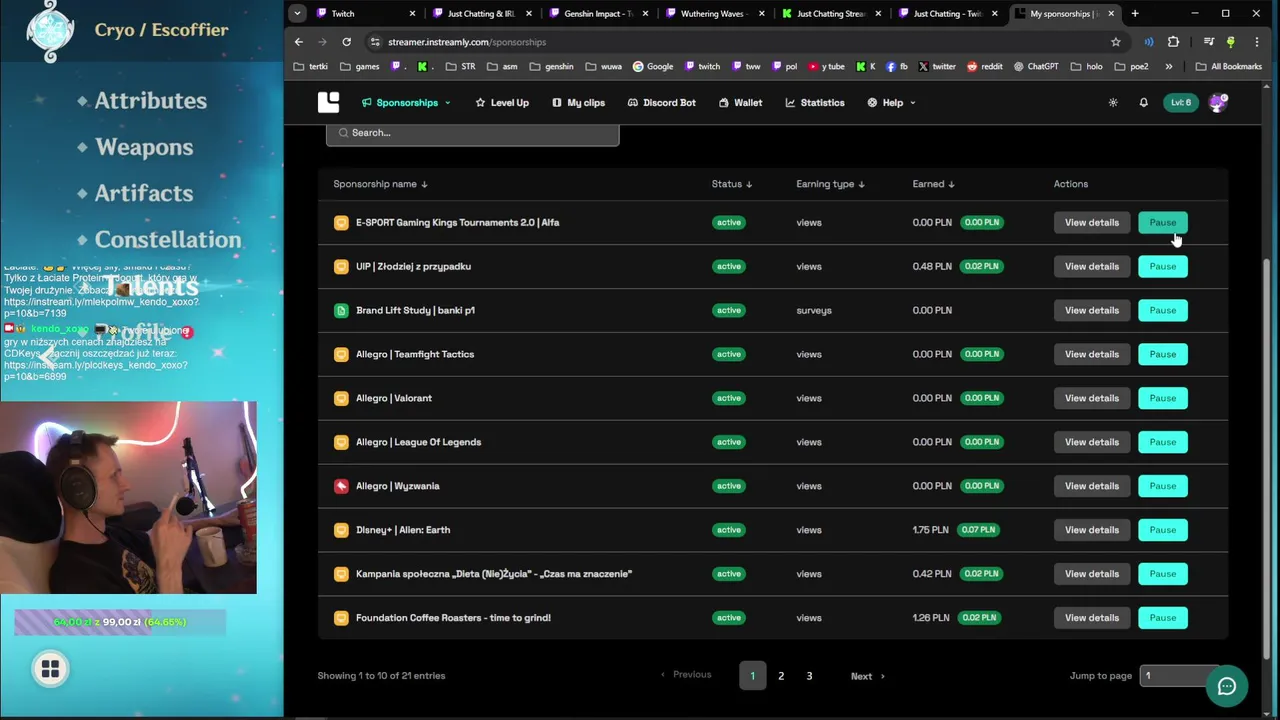Click the red icon of Allegro Wyzwania
Screen dimensions: 1280x720
click(x=341, y=486)
